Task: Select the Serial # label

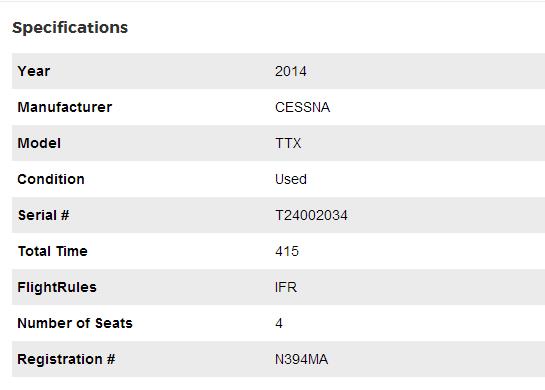Action: coord(43,215)
